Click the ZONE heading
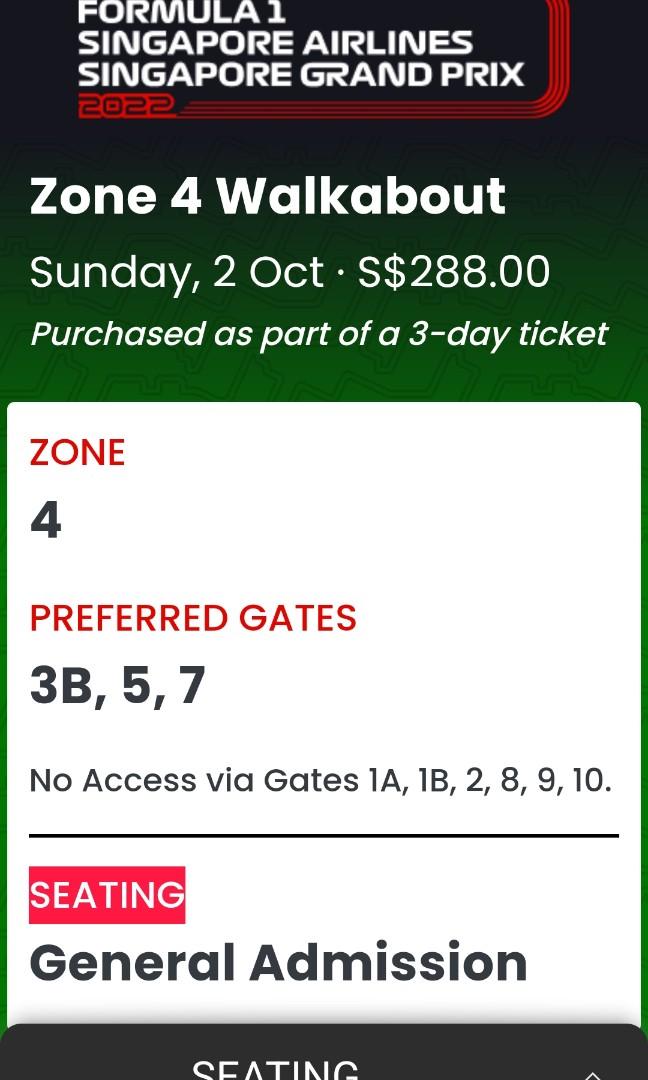648x1080 pixels. (x=77, y=452)
